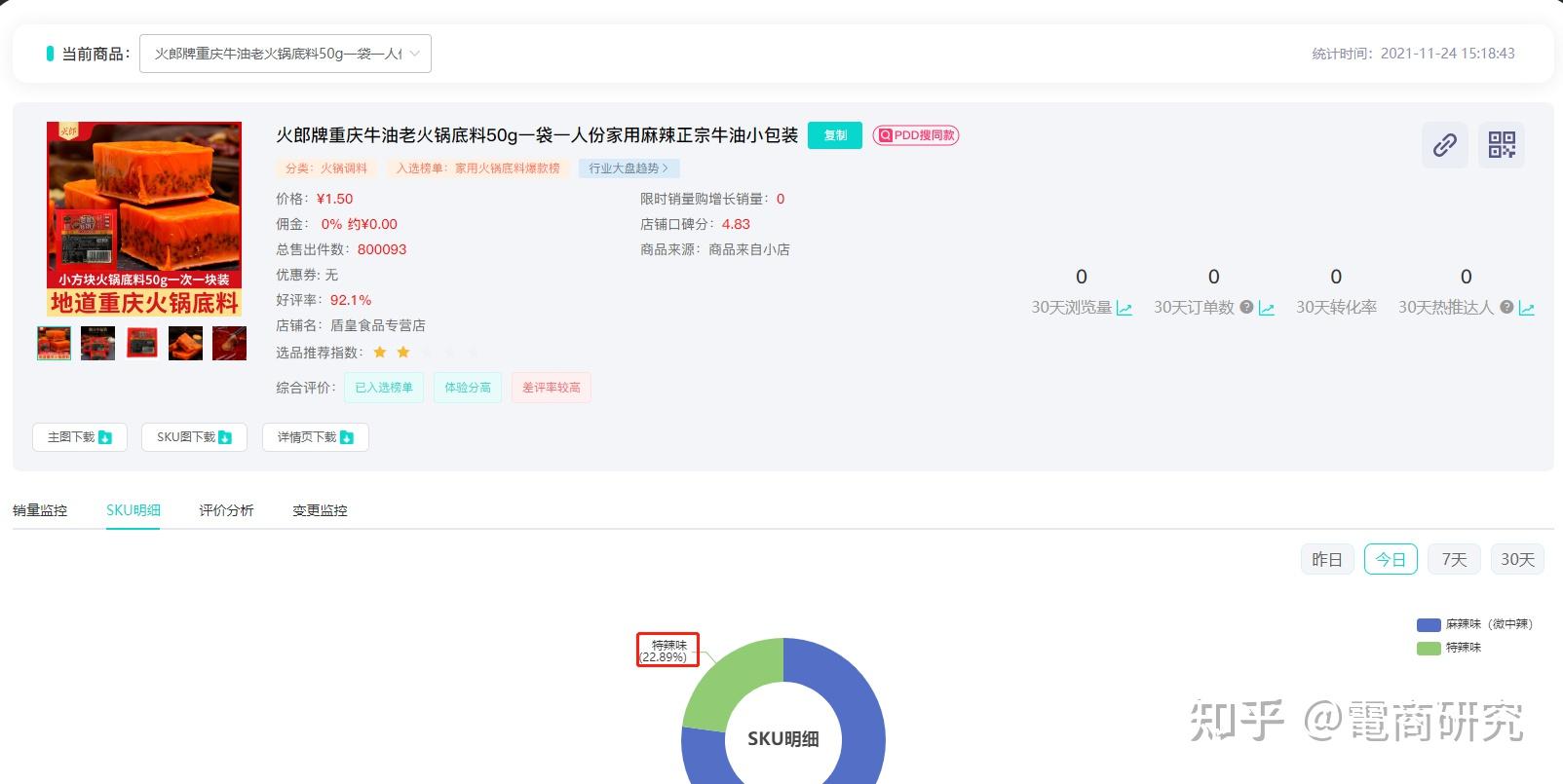Click the 已入选榜单 evaluation tag
The width and height of the screenshot is (1563, 784).
[384, 388]
